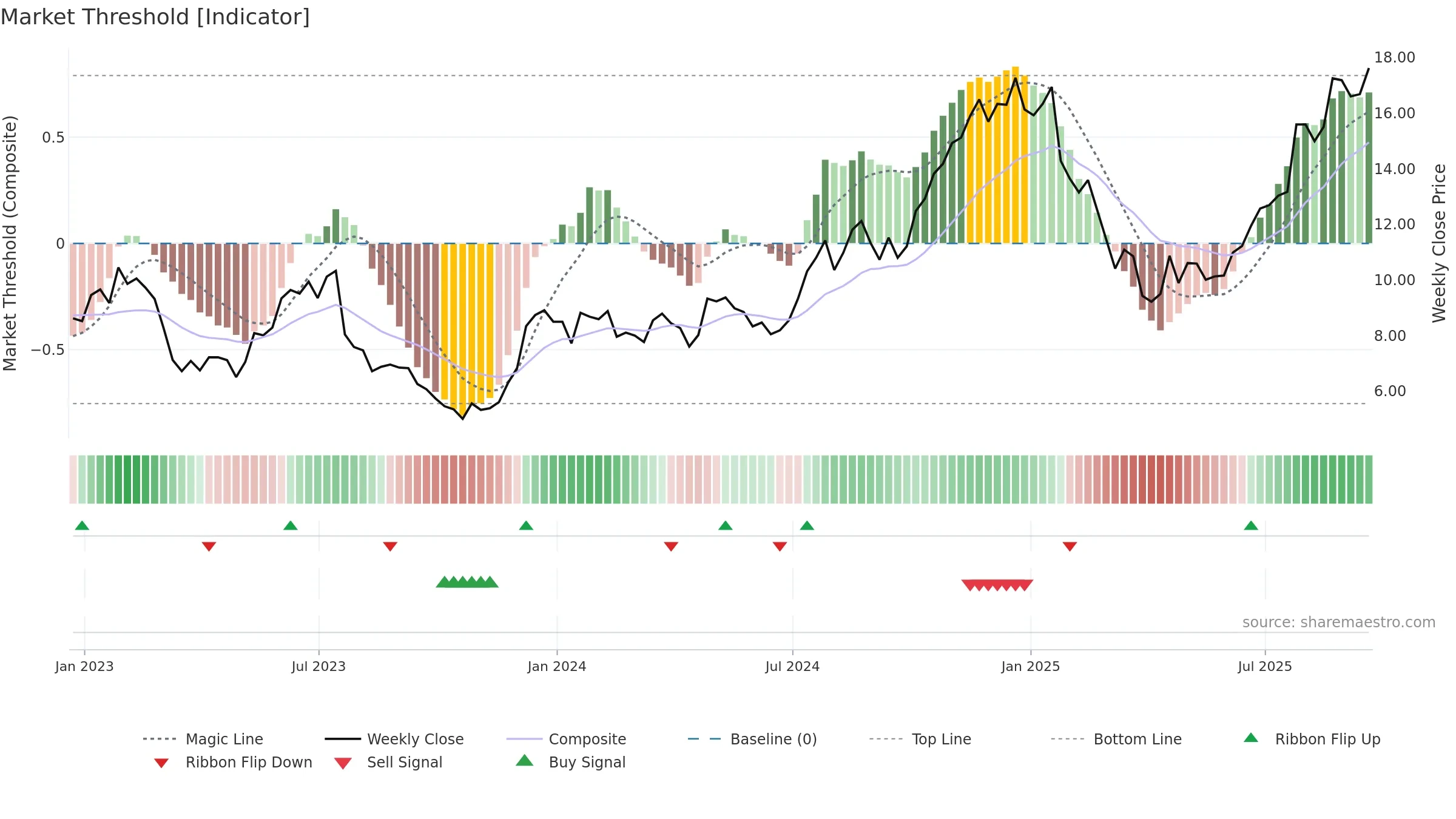
Task: Click the green flip-up marker before Jul 2023
Action: click(291, 525)
